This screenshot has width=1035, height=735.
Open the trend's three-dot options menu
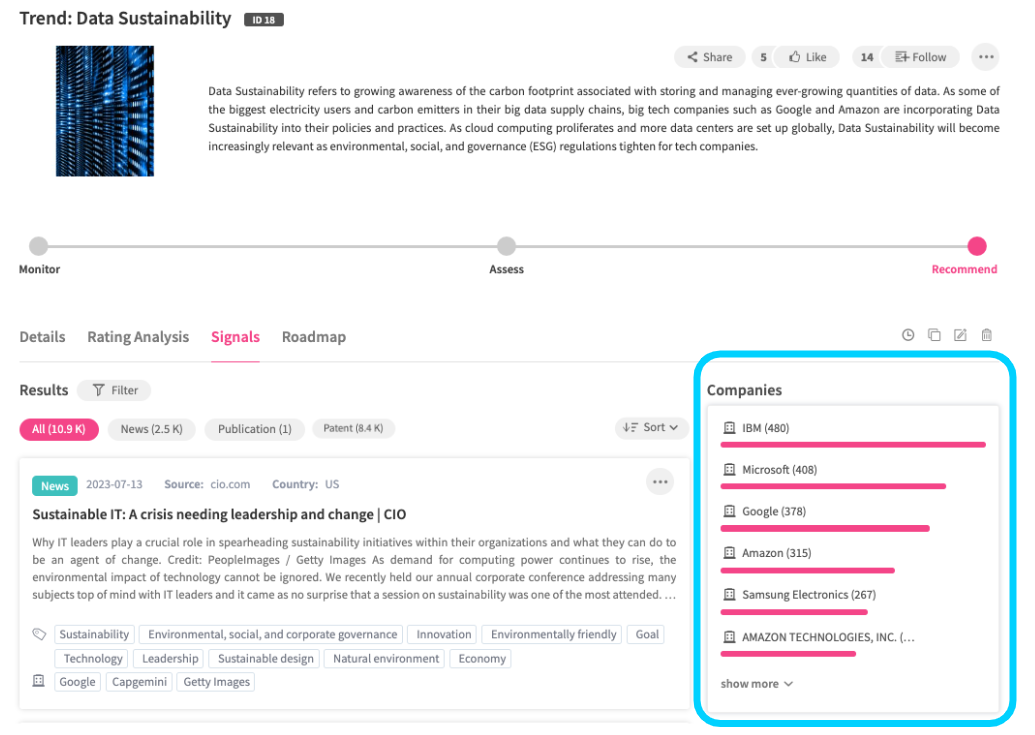pyautogui.click(x=986, y=57)
